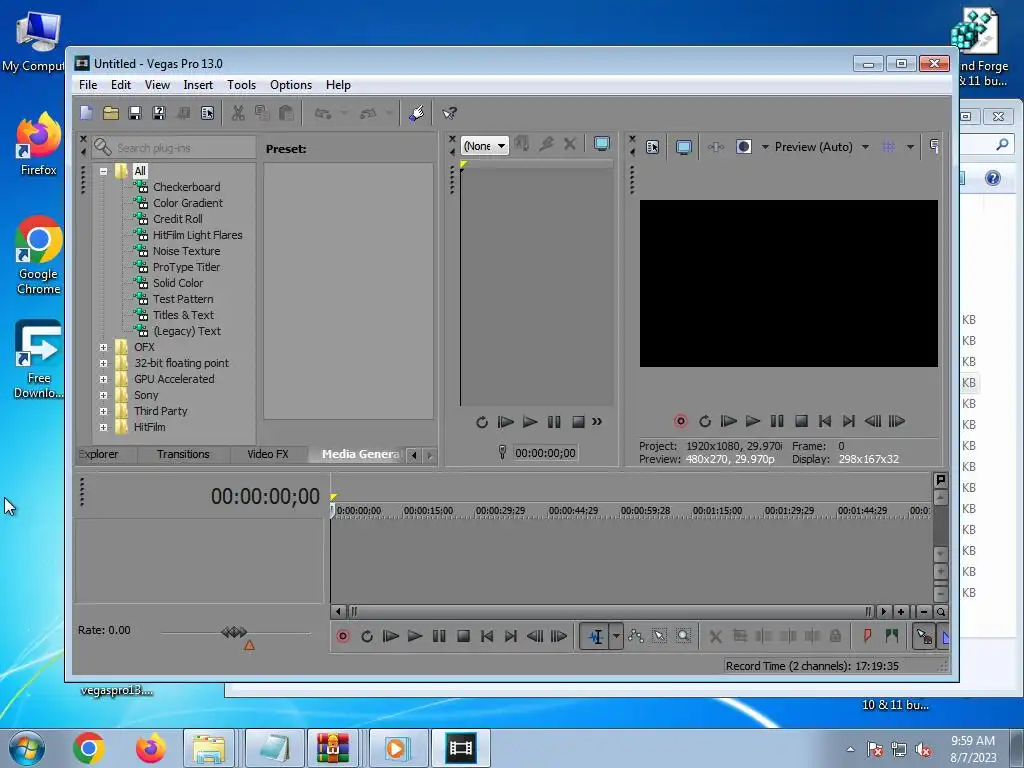
Task: Pause playback in video preview
Action: 776,421
